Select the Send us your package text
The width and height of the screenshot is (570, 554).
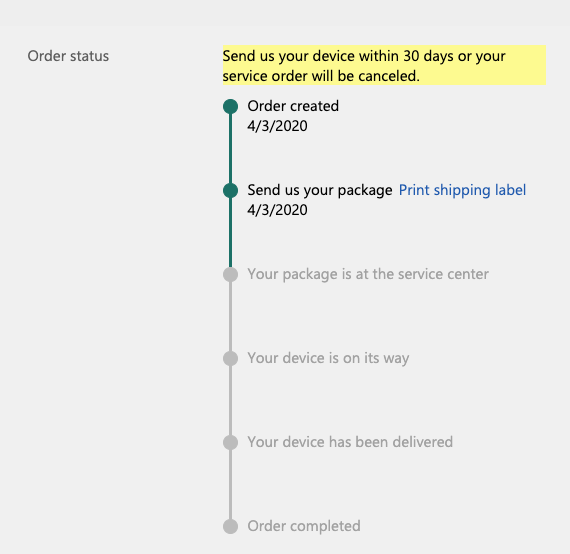point(320,190)
